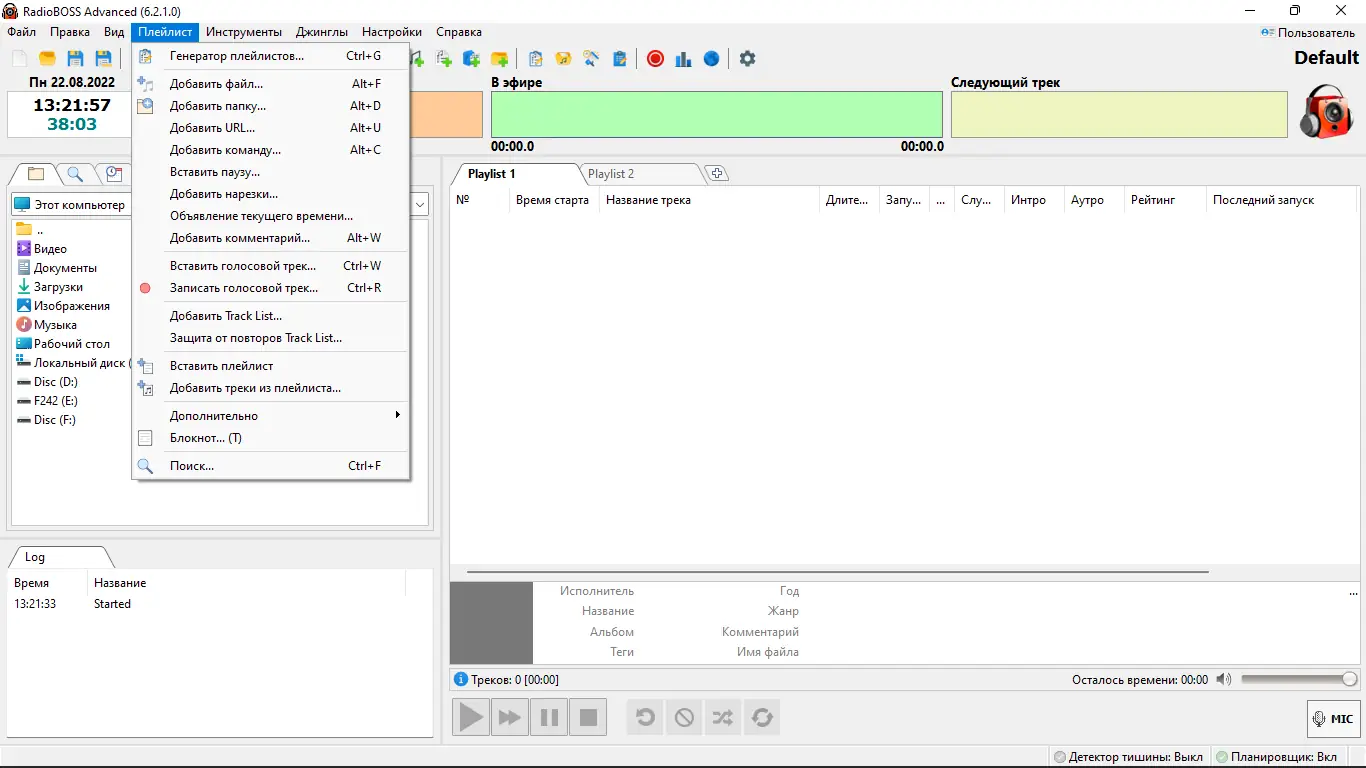Click the RadioBOSS boombox logo image
The height and width of the screenshot is (768, 1366).
(1326, 111)
